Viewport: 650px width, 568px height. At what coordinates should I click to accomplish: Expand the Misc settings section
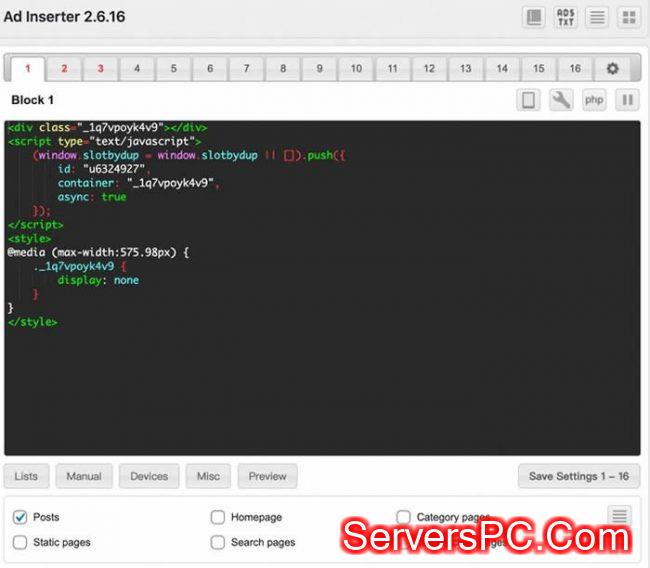point(208,476)
